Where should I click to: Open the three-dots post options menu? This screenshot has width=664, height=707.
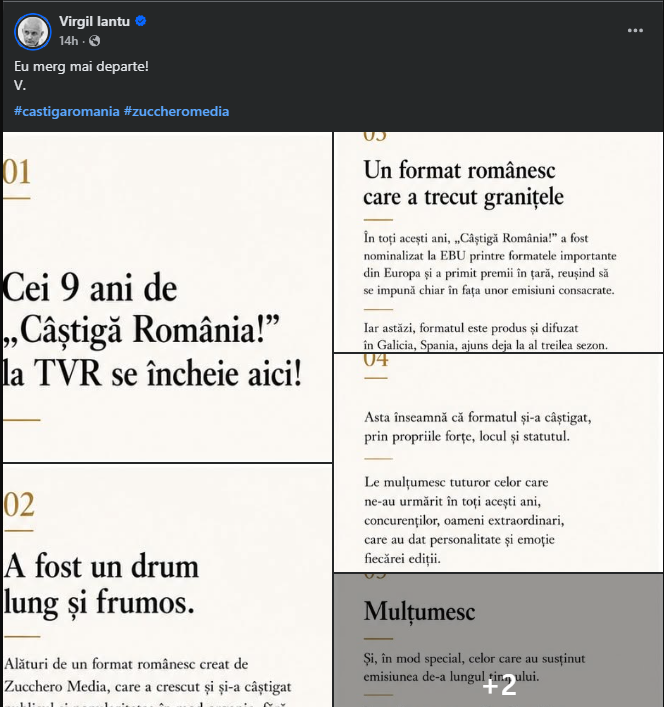click(x=635, y=31)
